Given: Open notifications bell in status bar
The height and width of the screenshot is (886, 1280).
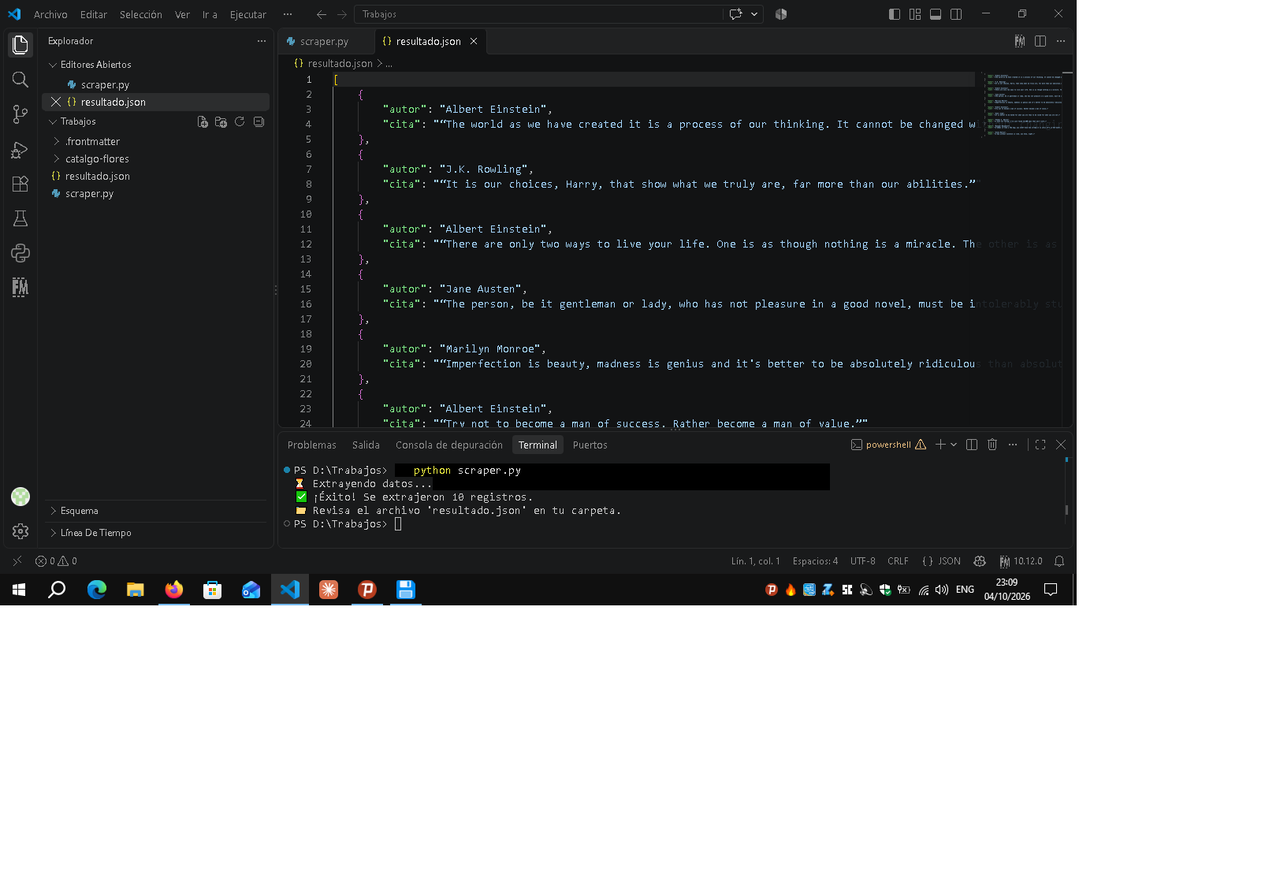Looking at the screenshot, I should click(1059, 561).
